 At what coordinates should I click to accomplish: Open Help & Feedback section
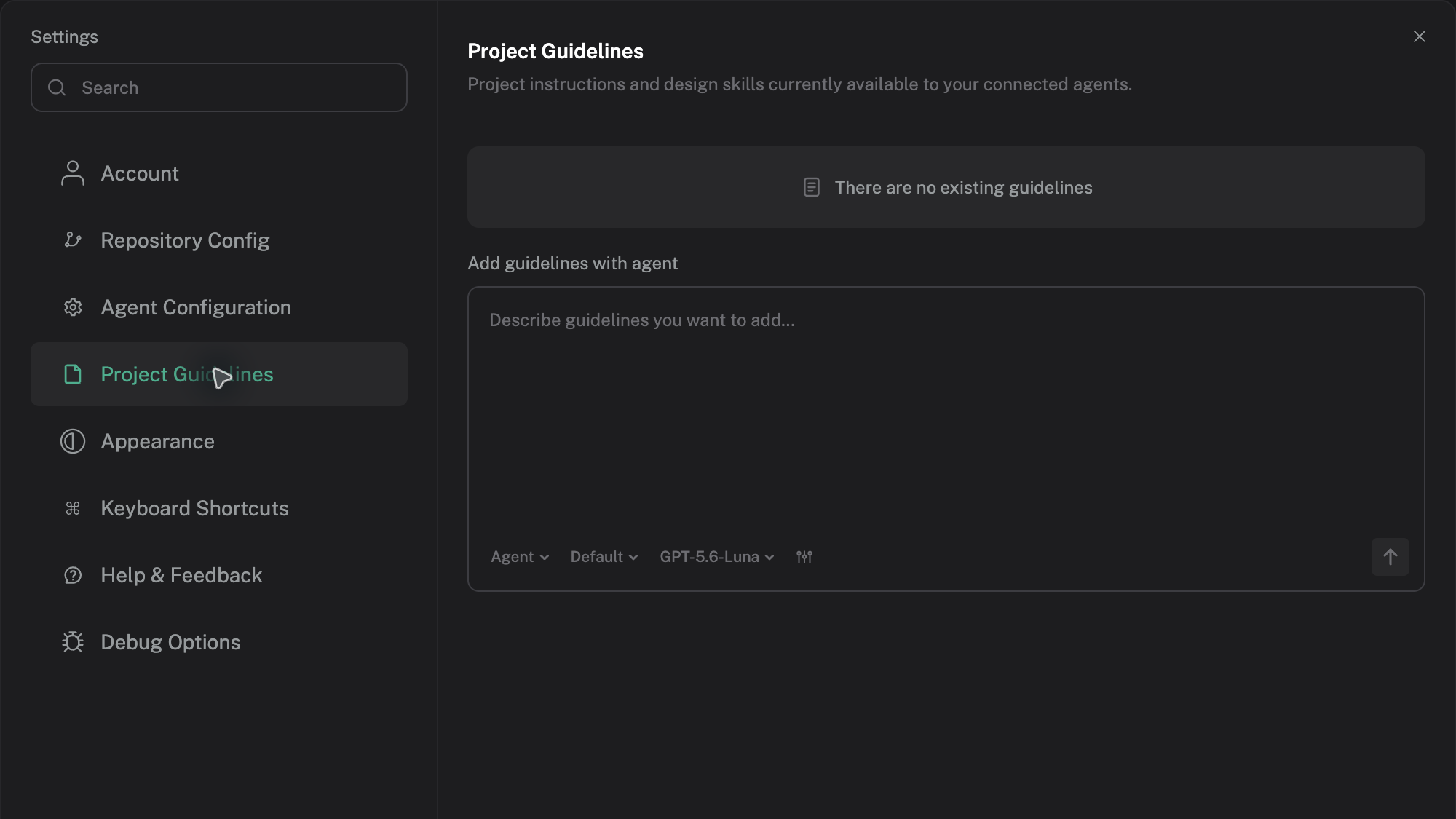pos(219,575)
